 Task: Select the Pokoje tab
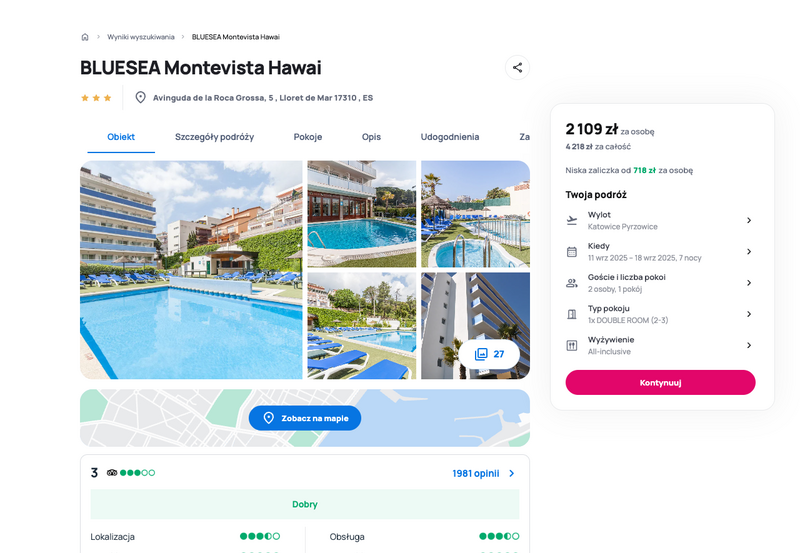[x=308, y=137]
